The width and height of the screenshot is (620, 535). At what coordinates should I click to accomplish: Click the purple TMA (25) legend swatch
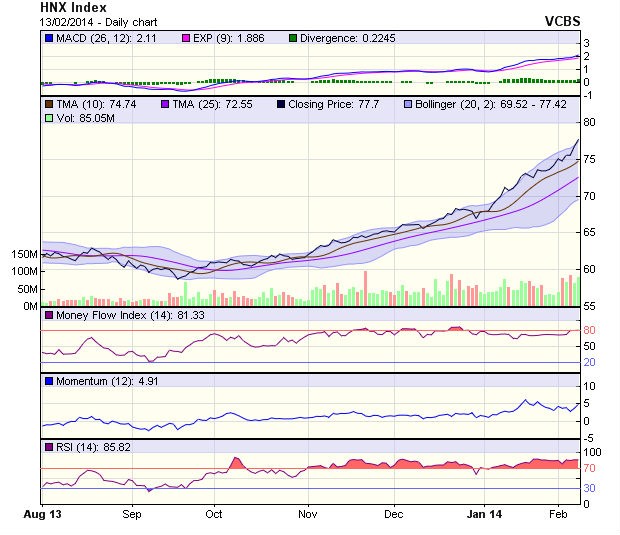(165, 103)
